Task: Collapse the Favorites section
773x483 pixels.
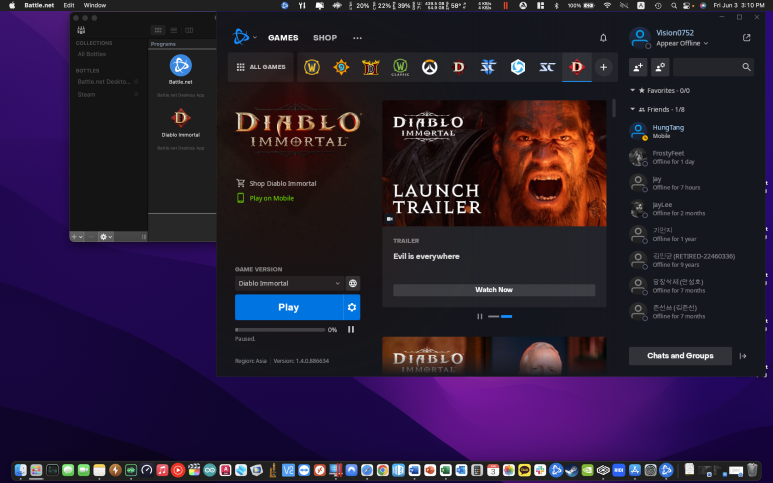Action: [x=632, y=90]
